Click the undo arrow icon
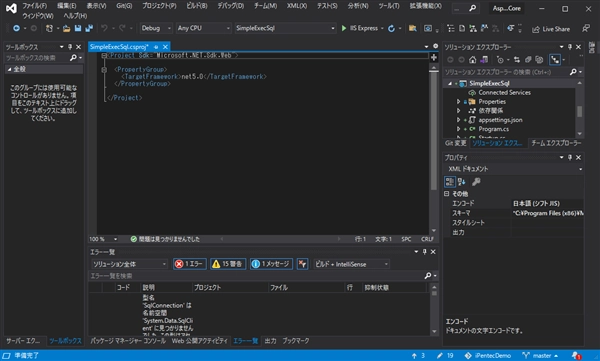 104,28
